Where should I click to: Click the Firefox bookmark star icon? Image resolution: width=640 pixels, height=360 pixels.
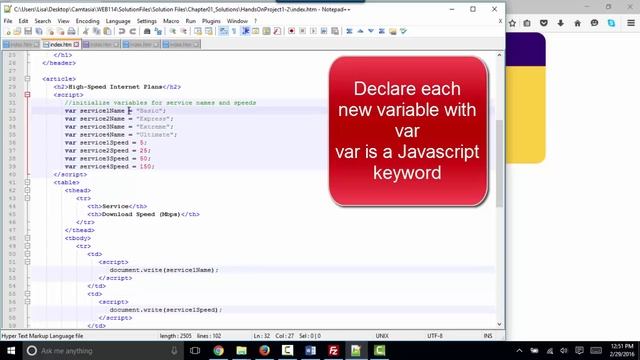(512, 23)
